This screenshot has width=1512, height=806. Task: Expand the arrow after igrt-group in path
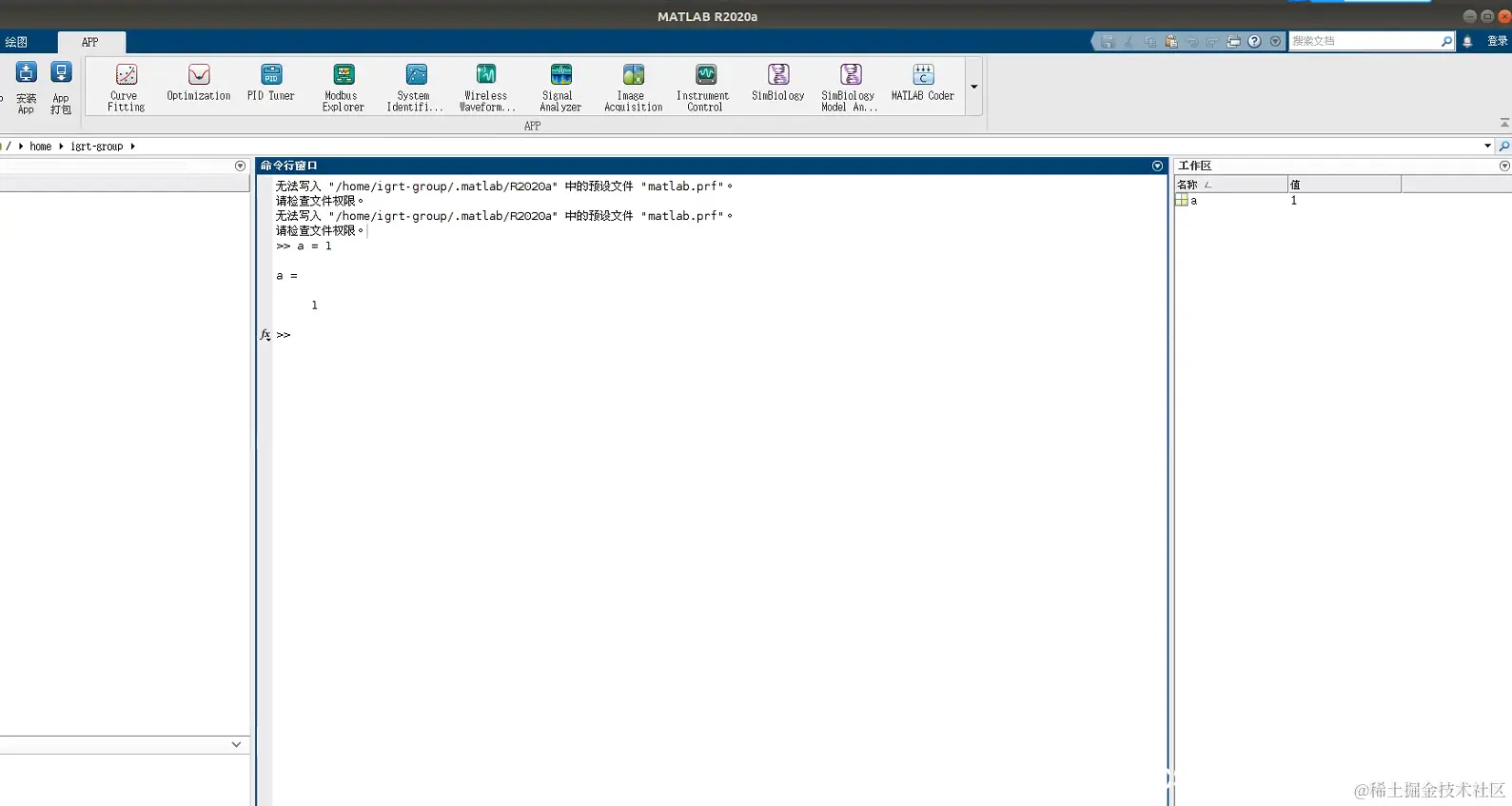click(132, 147)
